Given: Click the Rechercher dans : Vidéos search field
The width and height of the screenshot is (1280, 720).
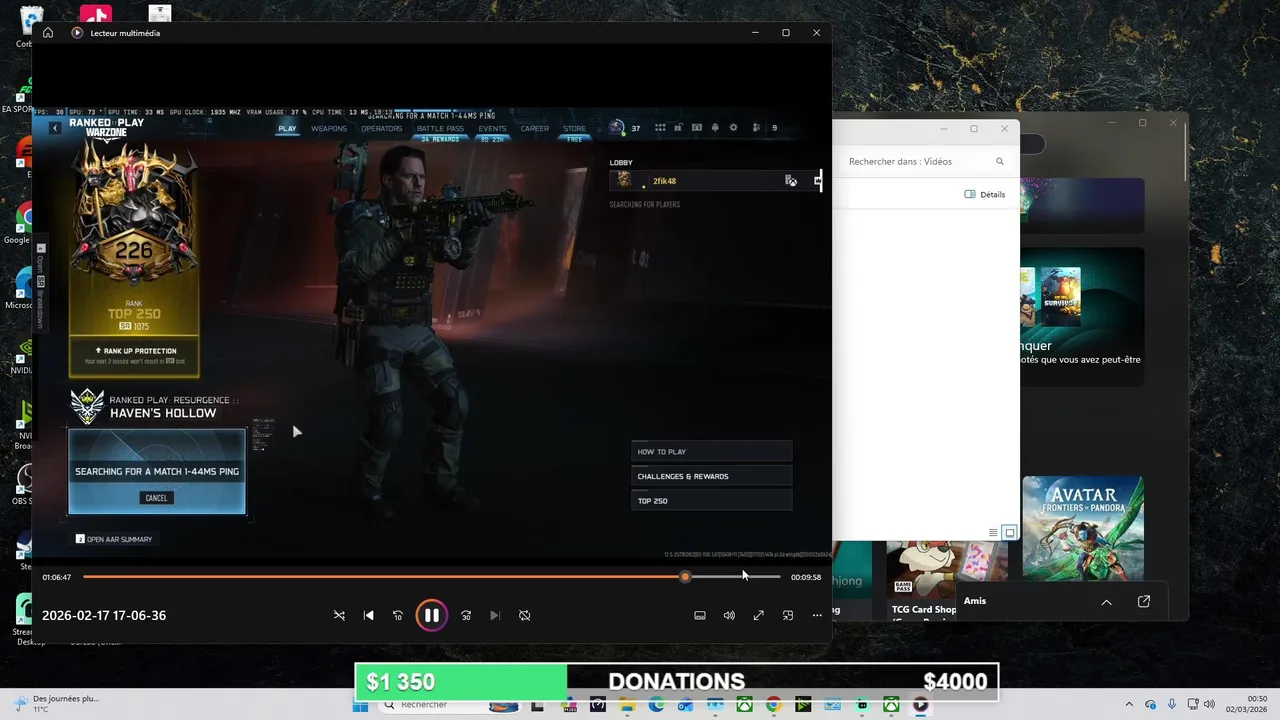Looking at the screenshot, I should [925, 161].
